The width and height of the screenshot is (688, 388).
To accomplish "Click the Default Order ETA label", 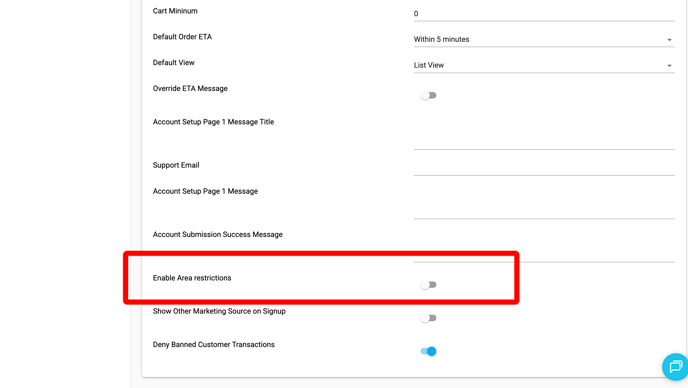I will point(182,37).
